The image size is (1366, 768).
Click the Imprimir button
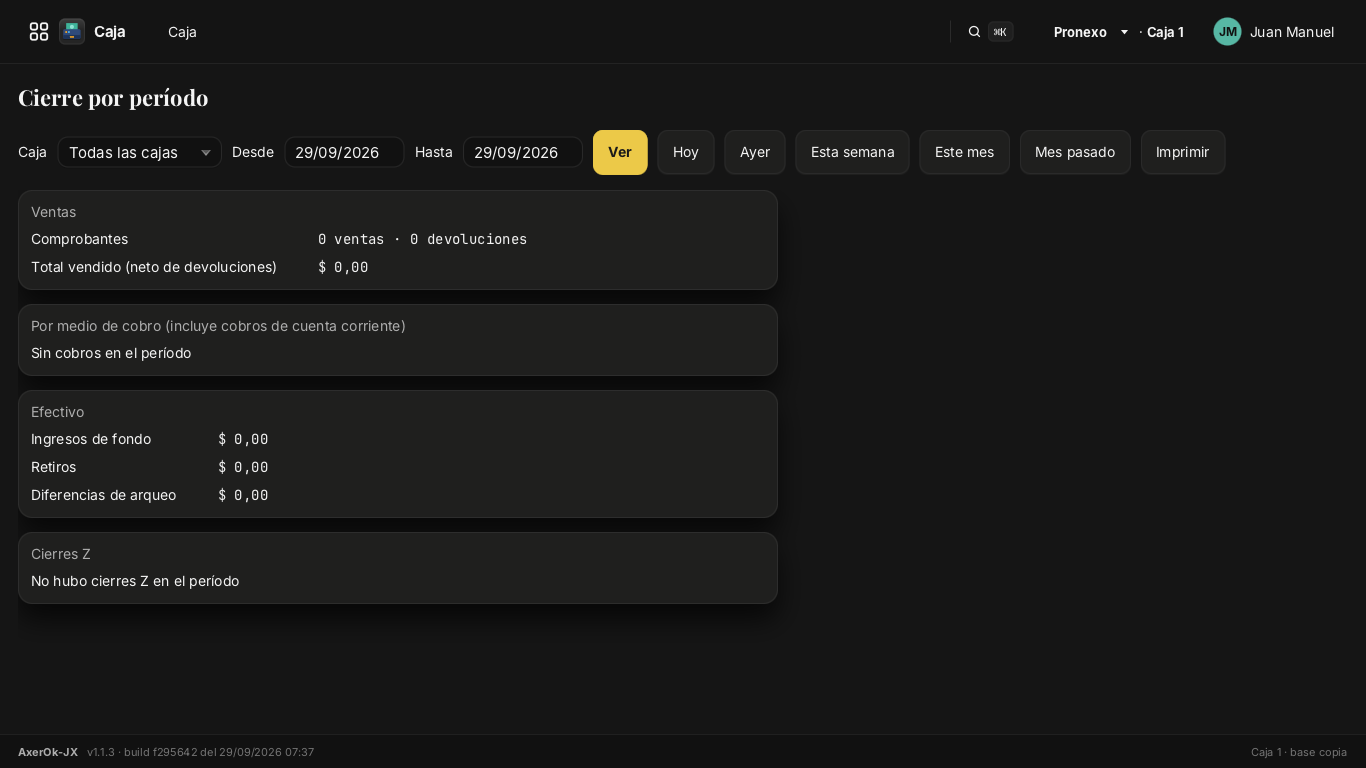click(x=1183, y=152)
